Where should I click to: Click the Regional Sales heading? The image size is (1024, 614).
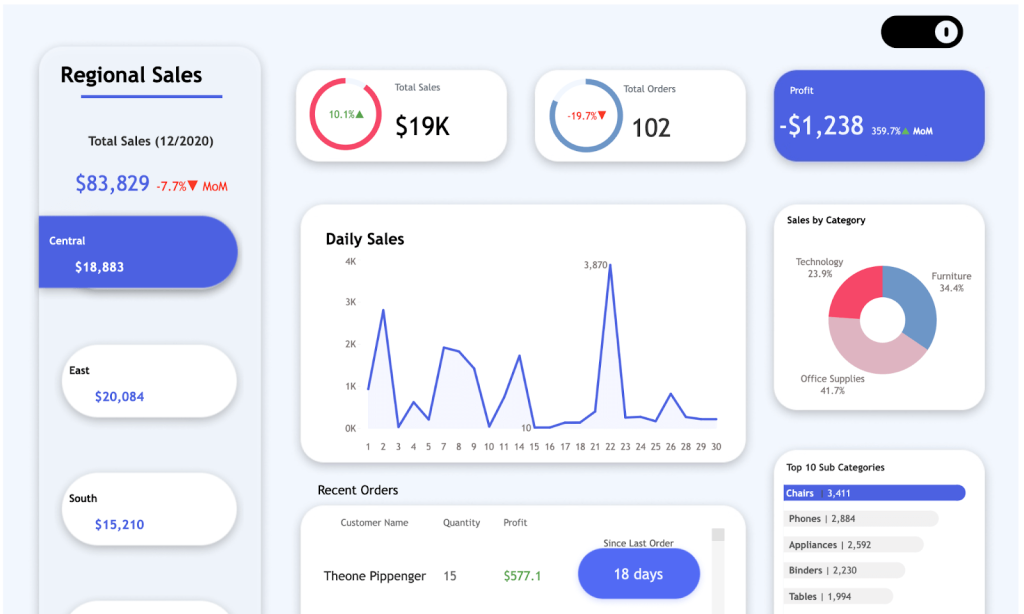click(x=131, y=75)
